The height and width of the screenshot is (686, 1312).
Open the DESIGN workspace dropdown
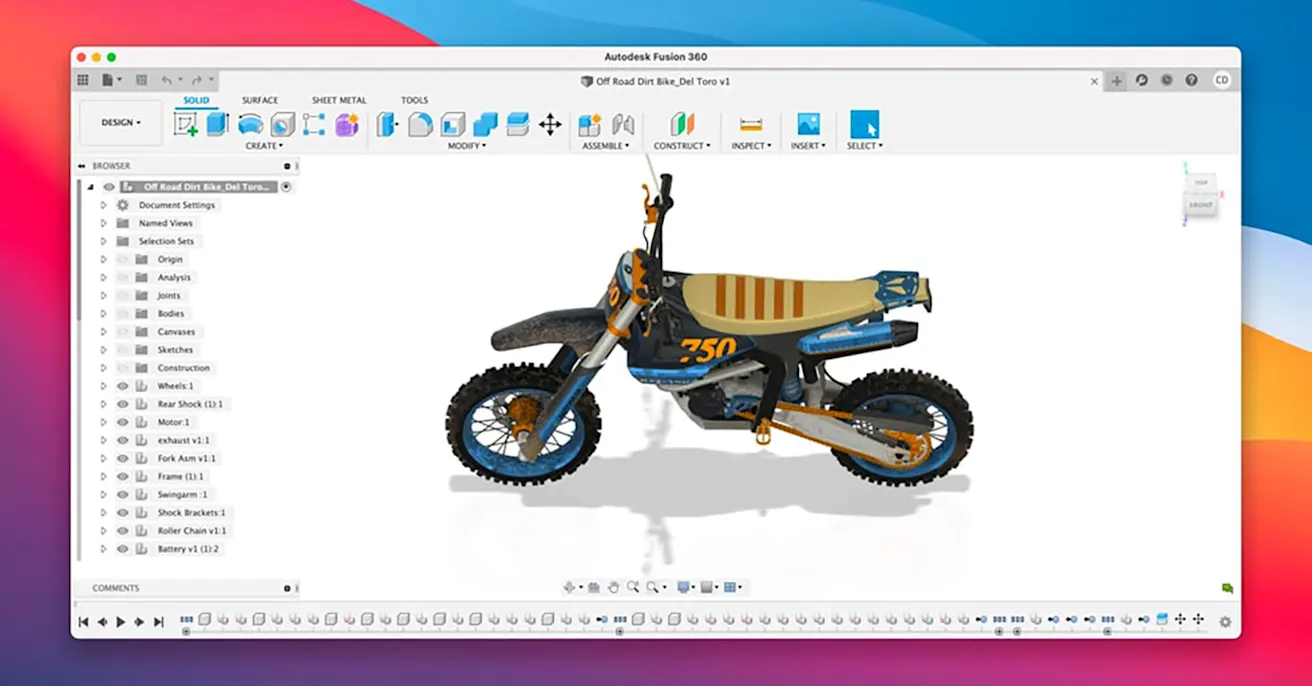point(121,123)
